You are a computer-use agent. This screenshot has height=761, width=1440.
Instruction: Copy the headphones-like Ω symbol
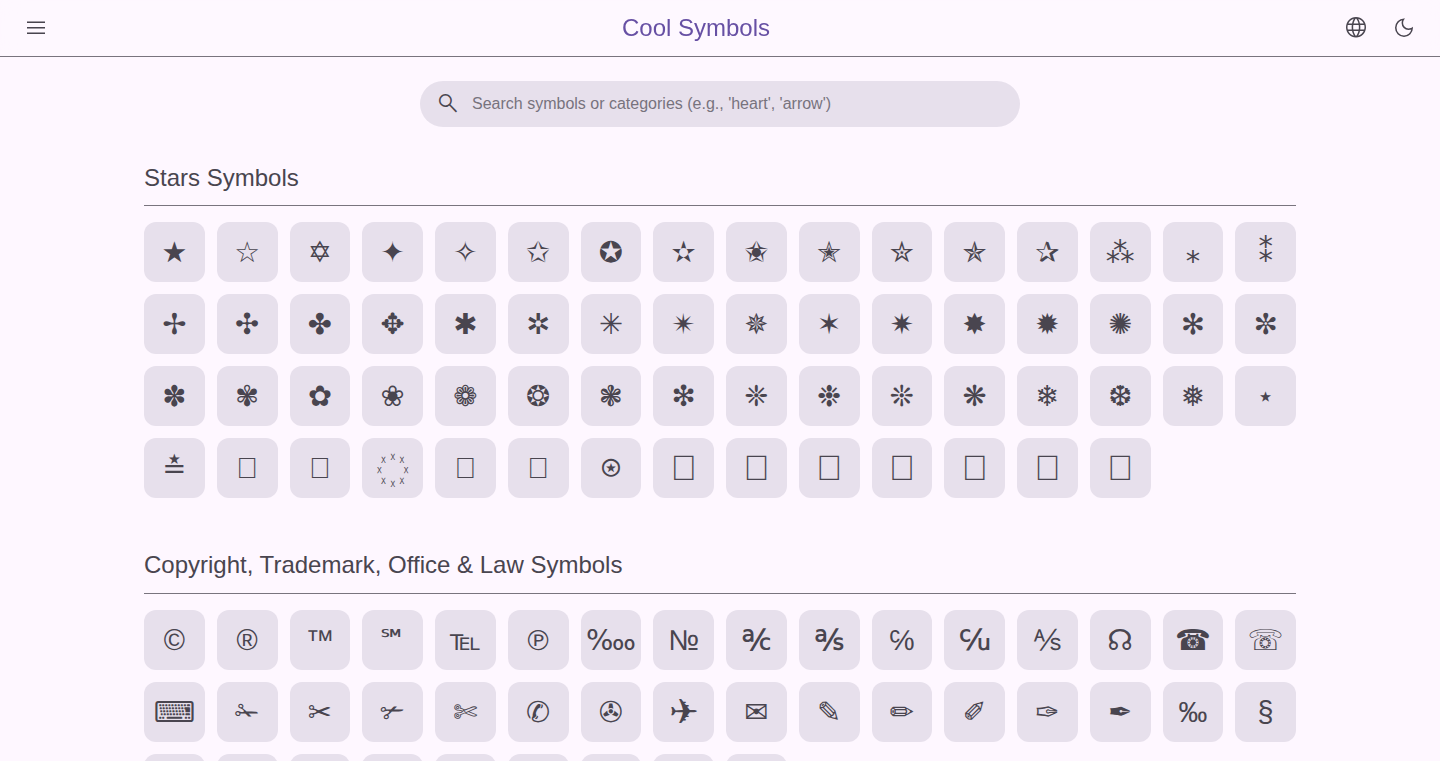(x=1120, y=640)
